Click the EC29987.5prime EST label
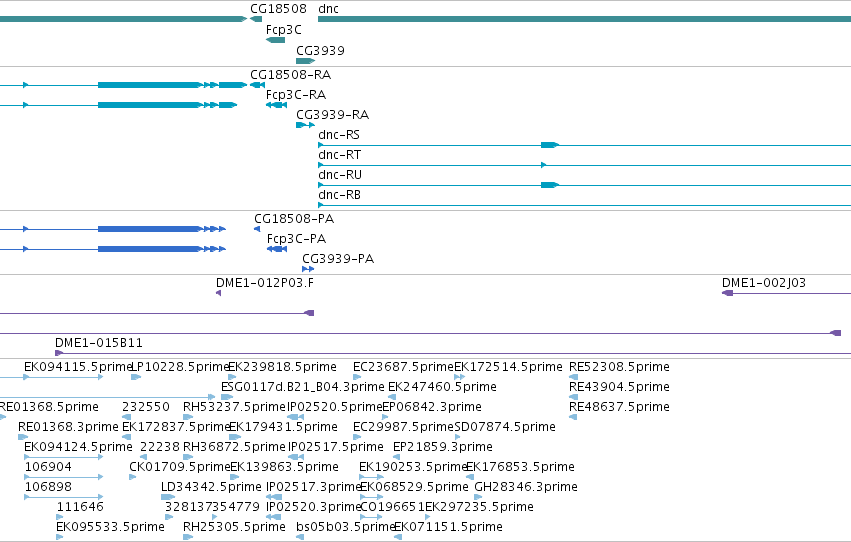 [403, 427]
